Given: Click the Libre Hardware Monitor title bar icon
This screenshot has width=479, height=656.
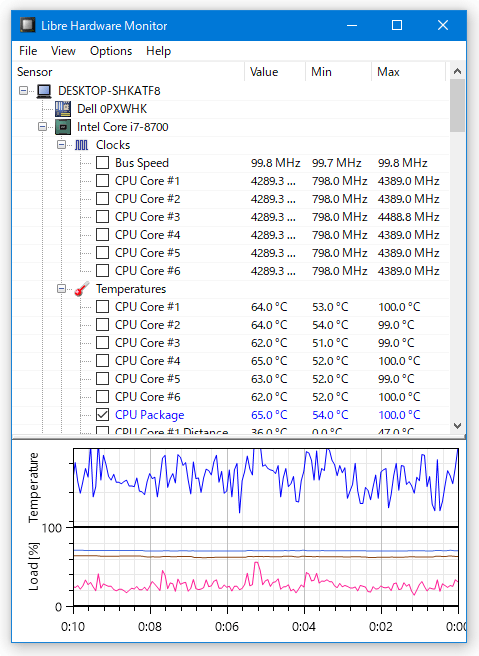Looking at the screenshot, I should (28, 25).
